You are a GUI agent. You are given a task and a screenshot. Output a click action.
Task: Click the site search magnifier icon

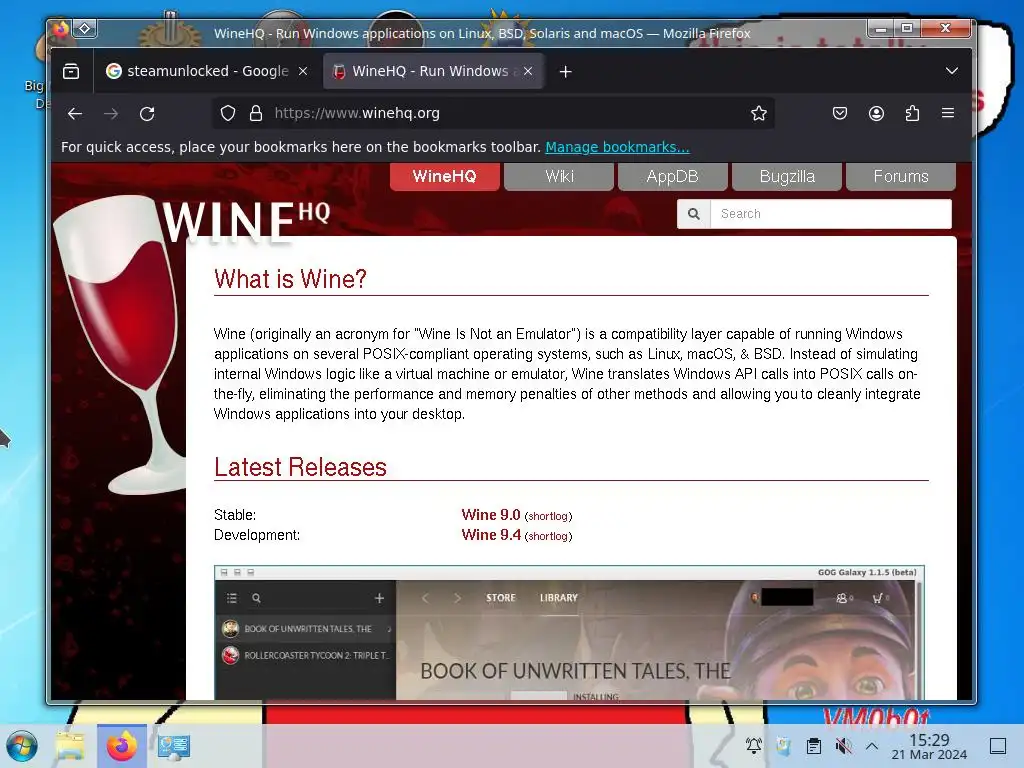(x=694, y=214)
